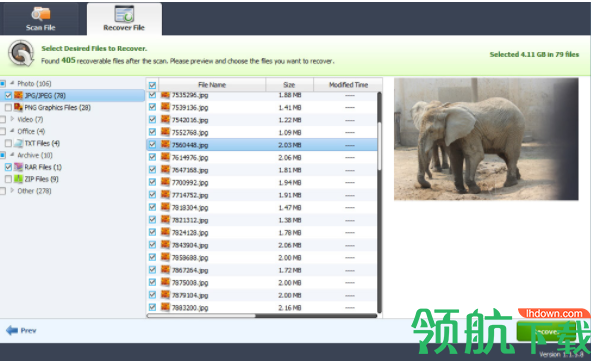This screenshot has width=591, height=361.
Task: Check the PNG Graphics Files (28) checkbox
Action: coord(8,108)
